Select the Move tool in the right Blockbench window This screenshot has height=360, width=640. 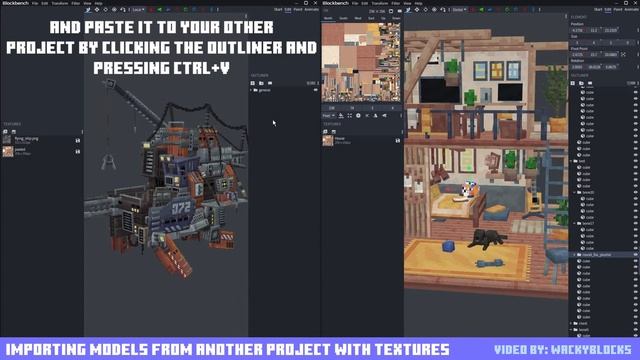pos(408,9)
